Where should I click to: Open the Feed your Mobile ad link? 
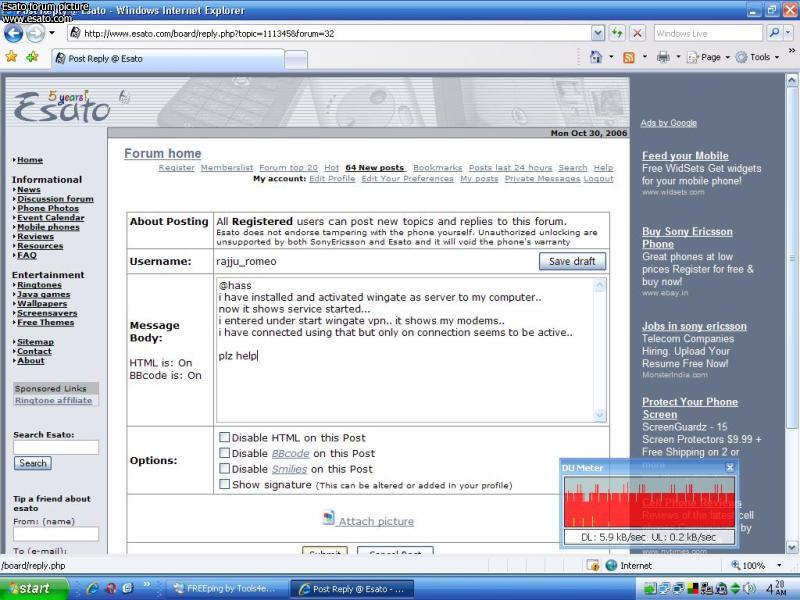coord(685,156)
